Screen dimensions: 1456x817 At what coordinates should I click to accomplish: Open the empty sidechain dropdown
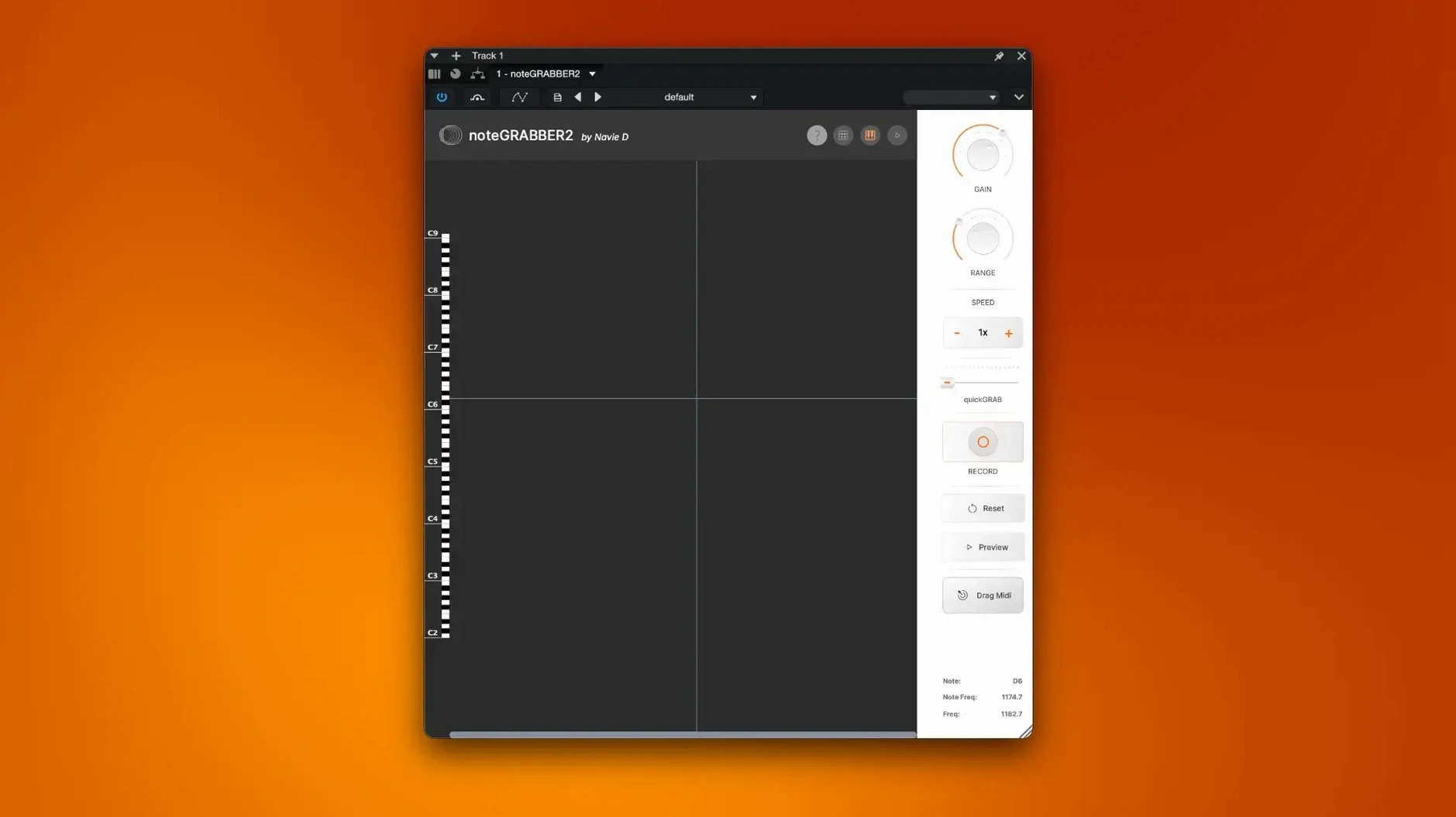tap(951, 98)
